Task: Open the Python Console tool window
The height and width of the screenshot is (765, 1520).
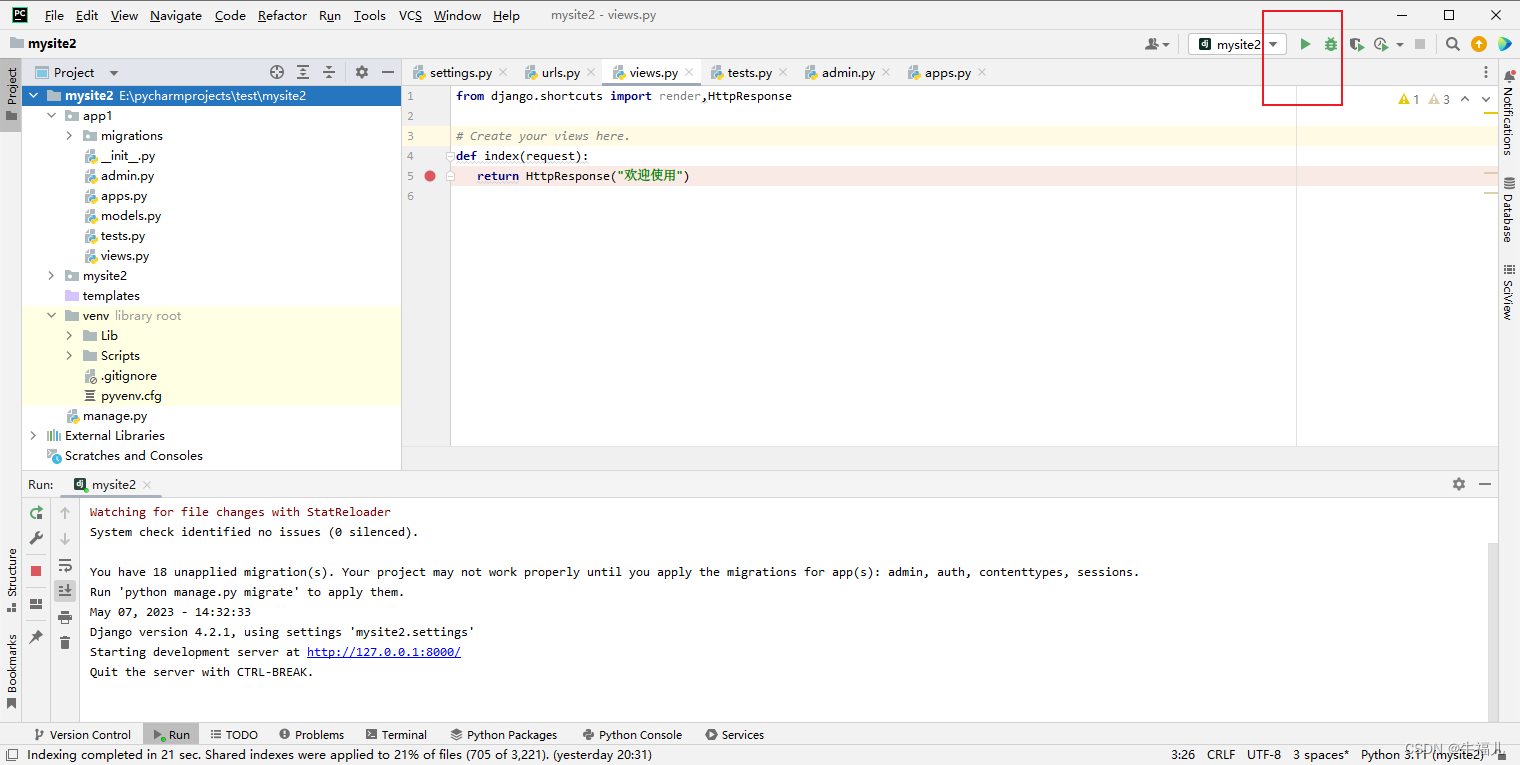Action: [x=632, y=734]
